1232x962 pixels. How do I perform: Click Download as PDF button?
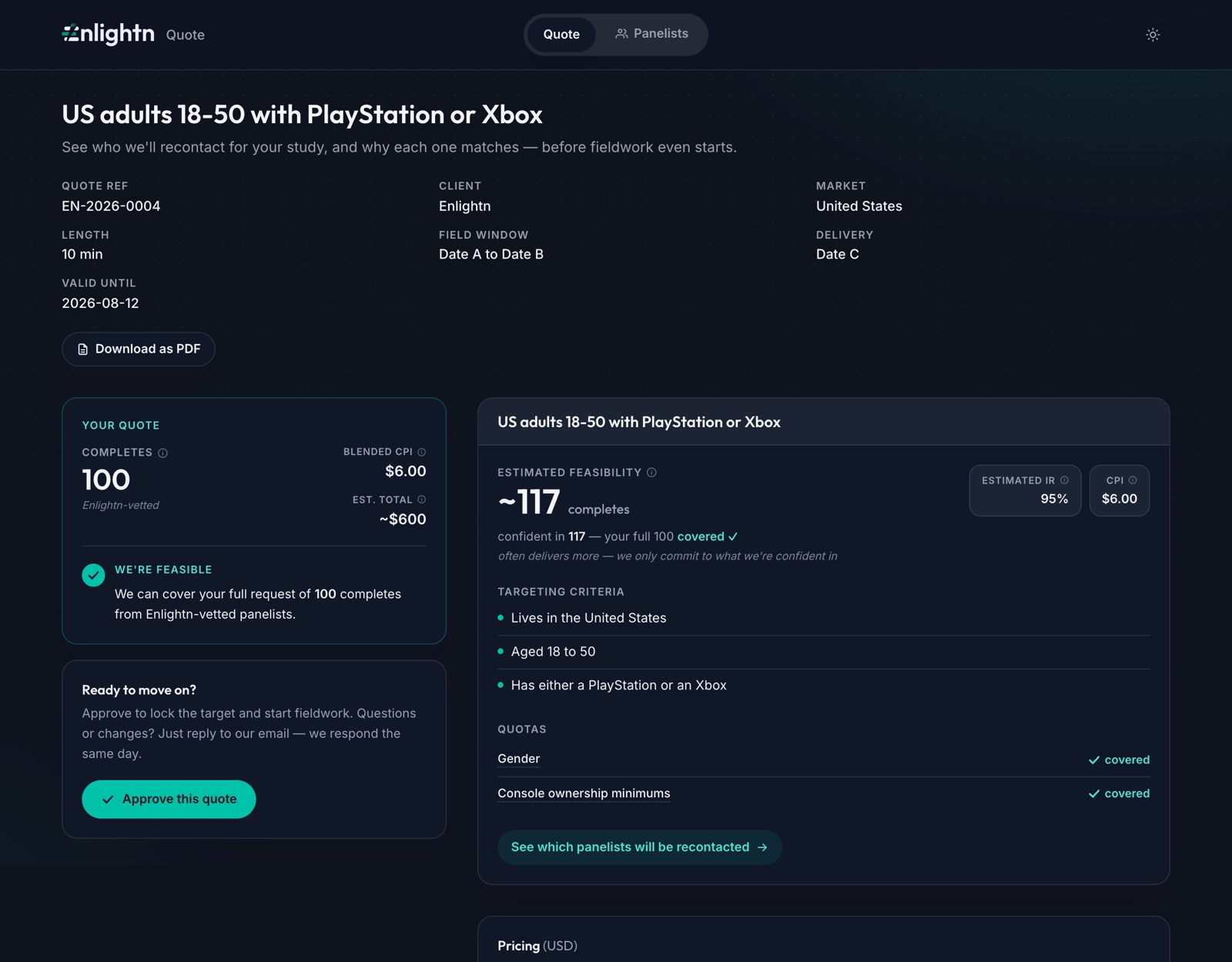pos(139,349)
